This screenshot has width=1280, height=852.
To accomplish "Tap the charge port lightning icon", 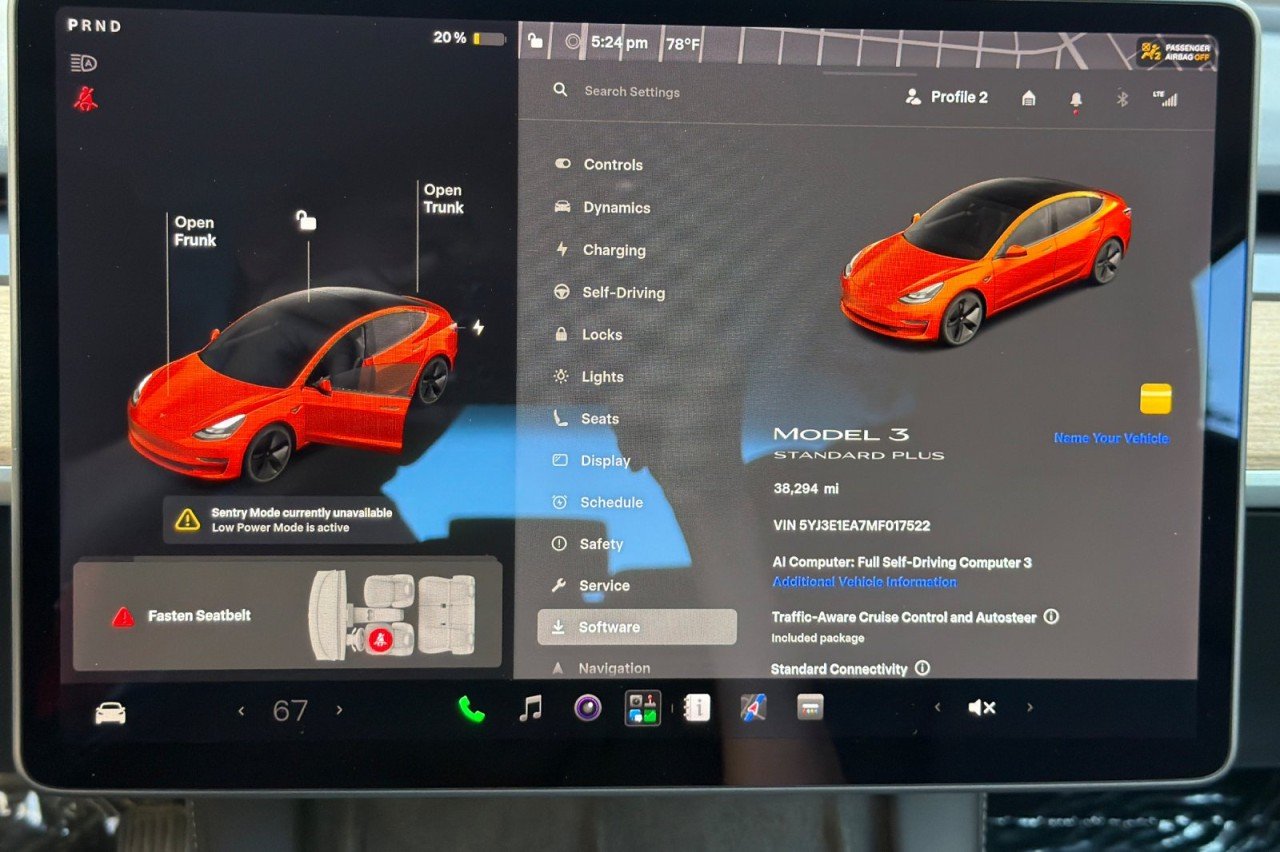I will pyautogui.click(x=478, y=327).
